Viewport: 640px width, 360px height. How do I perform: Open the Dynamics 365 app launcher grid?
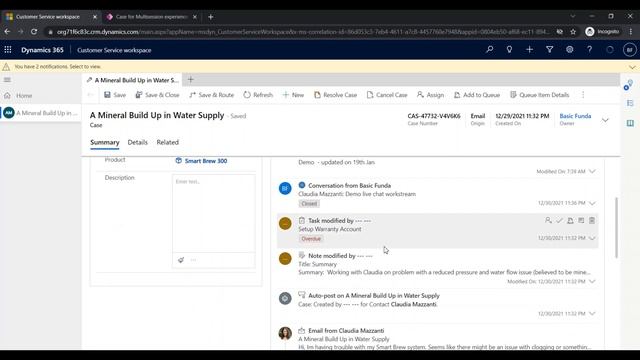(x=8, y=50)
